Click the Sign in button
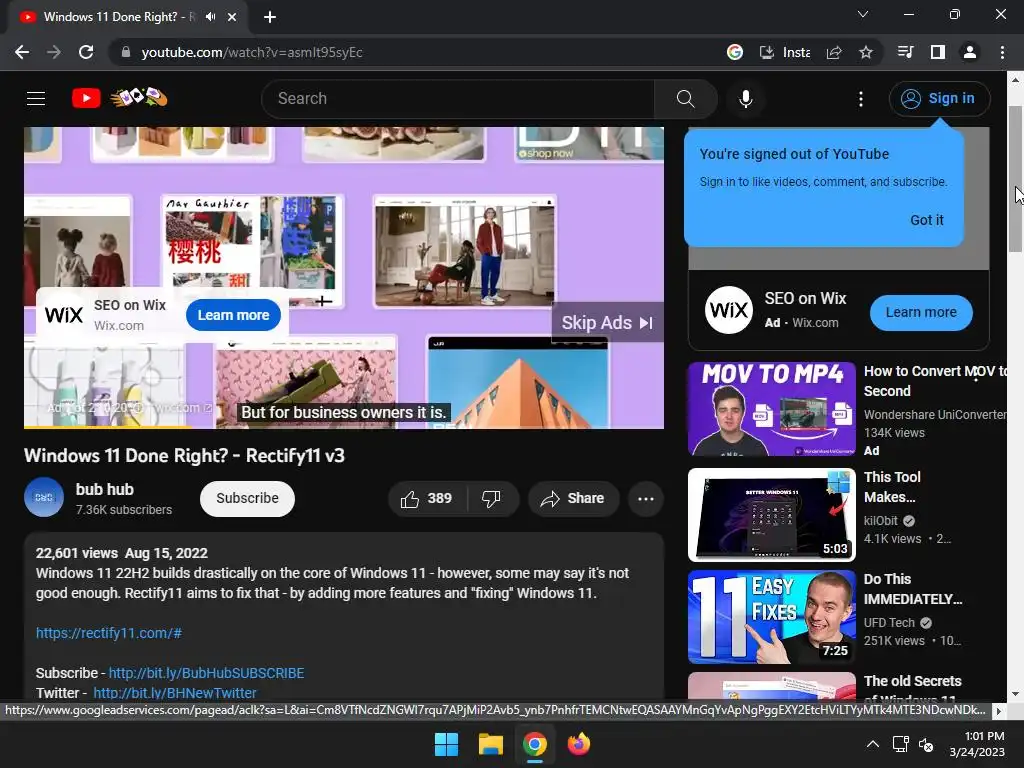This screenshot has width=1024, height=768. (x=939, y=99)
